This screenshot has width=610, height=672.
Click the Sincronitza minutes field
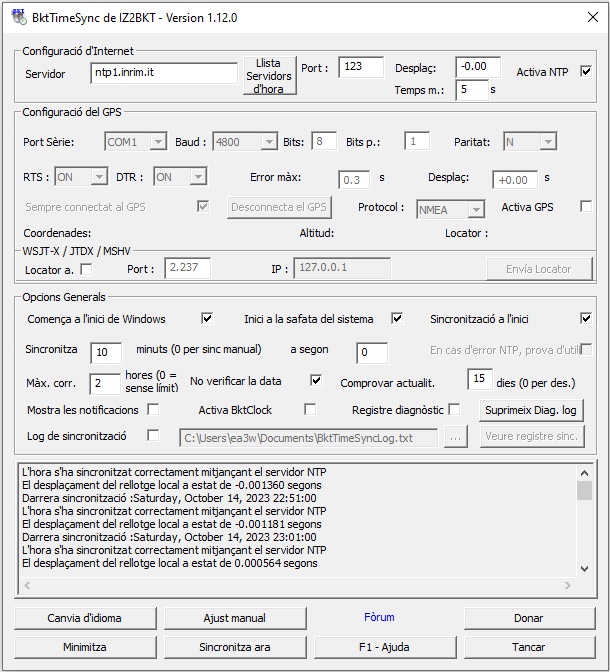[x=106, y=353]
